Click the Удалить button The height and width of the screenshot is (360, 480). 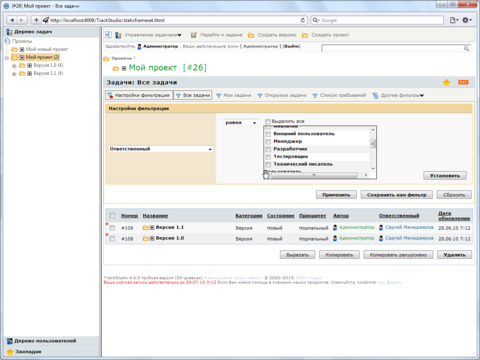tap(454, 255)
